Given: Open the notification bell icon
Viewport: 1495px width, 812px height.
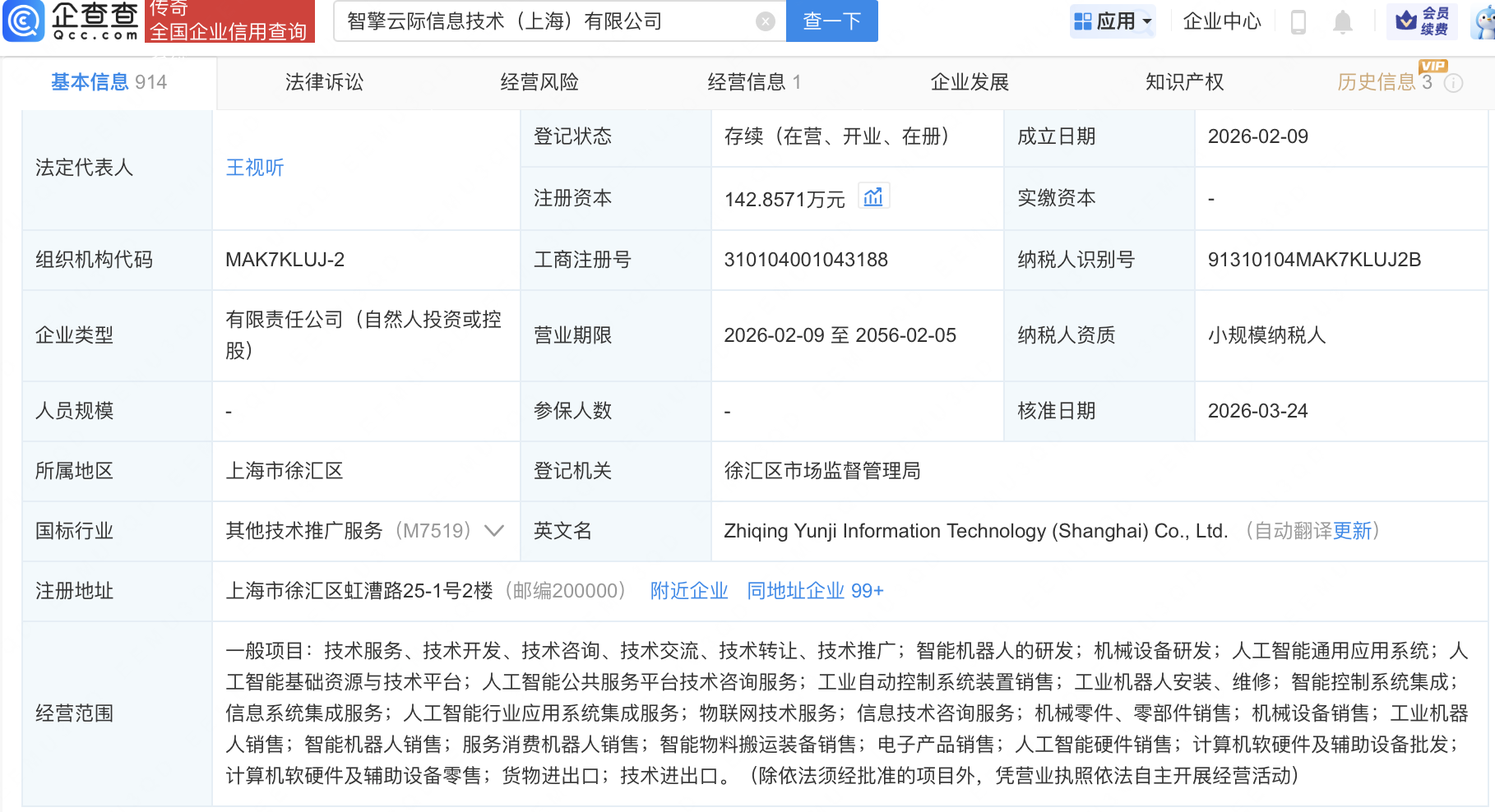Looking at the screenshot, I should tap(1343, 22).
